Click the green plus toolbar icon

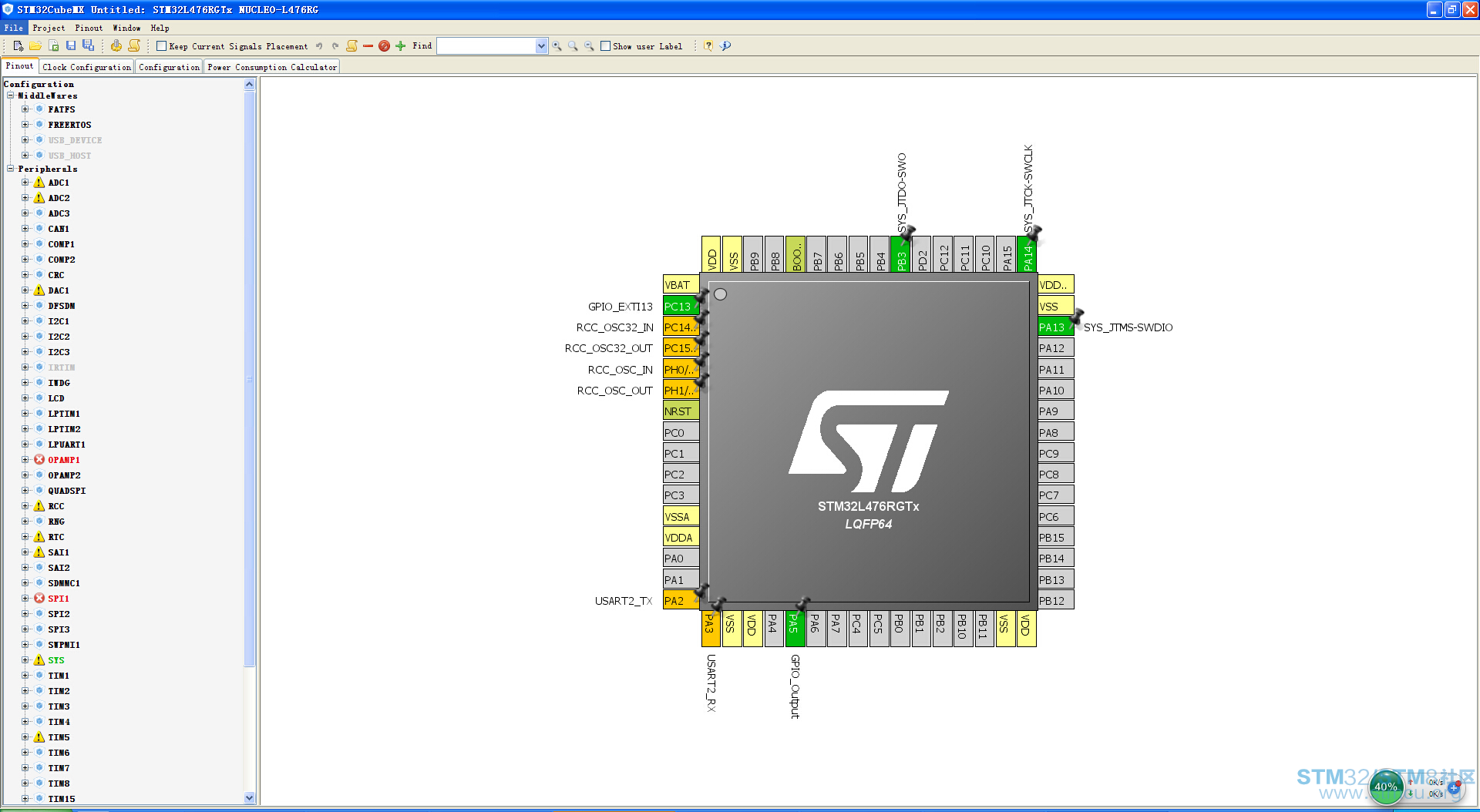400,46
